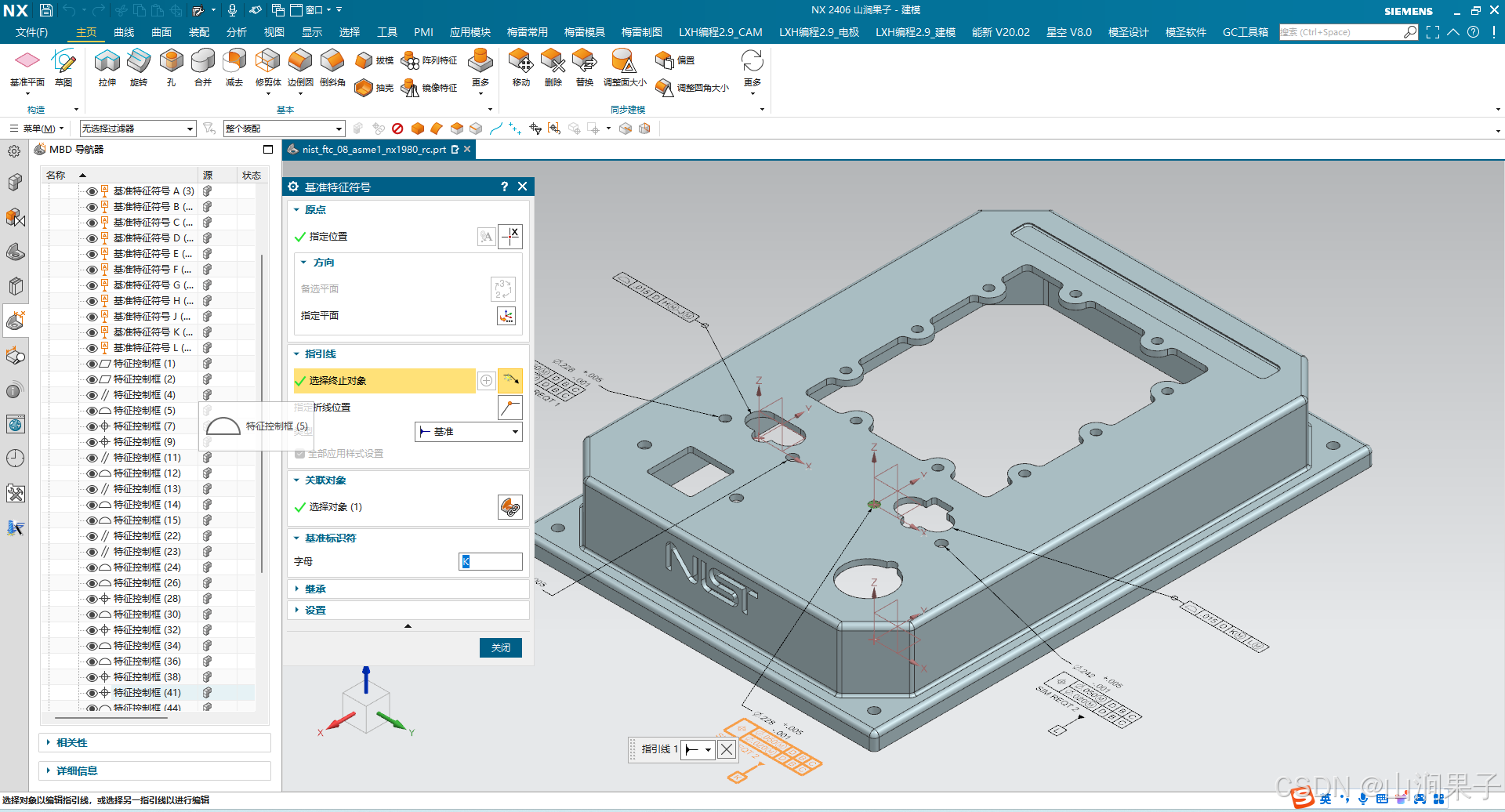Toggle visibility of 特征控制框 (22)
Image resolution: width=1505 pixels, height=812 pixels.
pyautogui.click(x=92, y=536)
